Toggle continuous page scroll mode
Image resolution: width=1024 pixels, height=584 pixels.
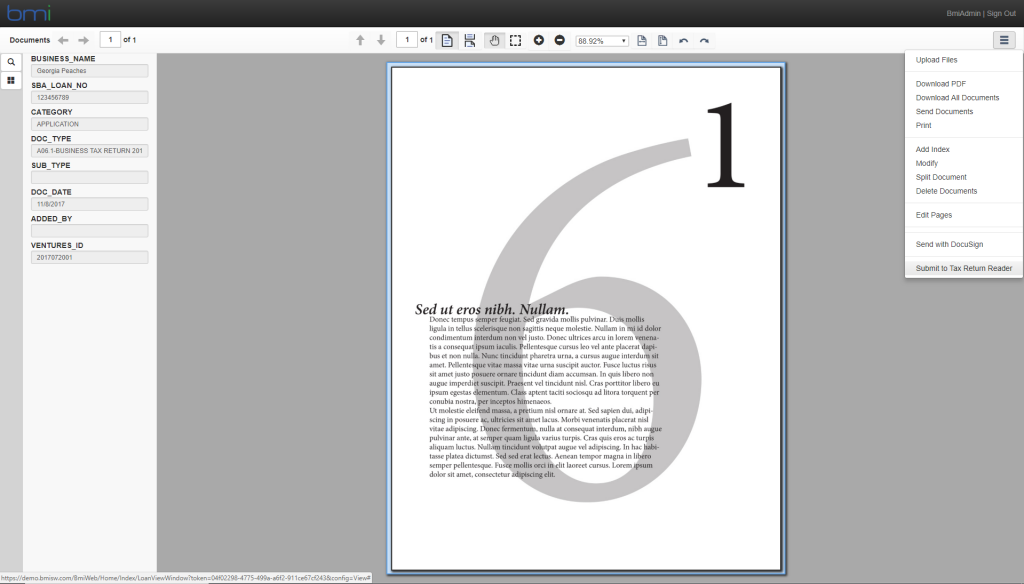(469, 40)
